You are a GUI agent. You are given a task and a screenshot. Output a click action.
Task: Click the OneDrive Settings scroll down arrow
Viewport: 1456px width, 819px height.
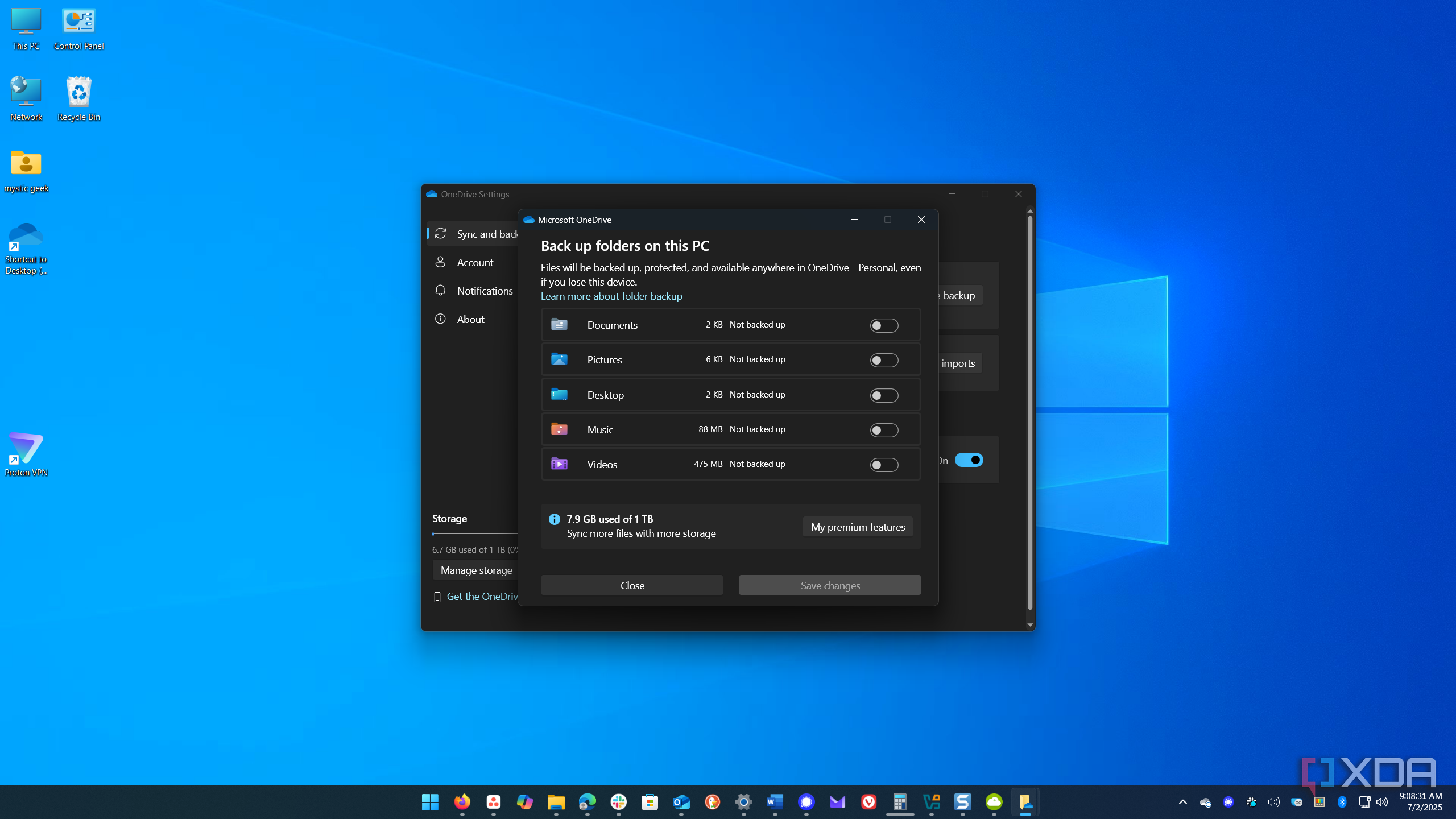(1030, 625)
